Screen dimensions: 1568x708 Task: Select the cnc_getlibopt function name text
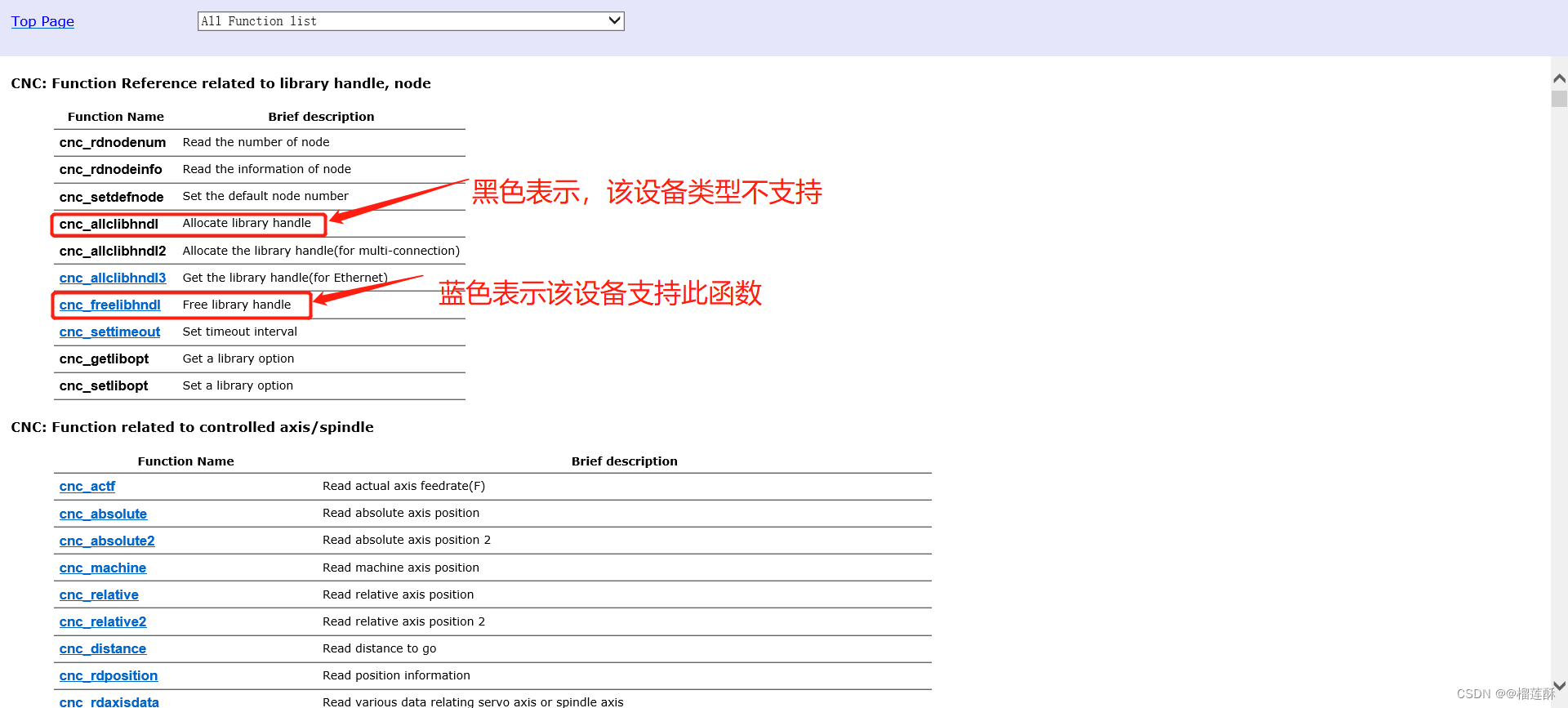tap(105, 358)
